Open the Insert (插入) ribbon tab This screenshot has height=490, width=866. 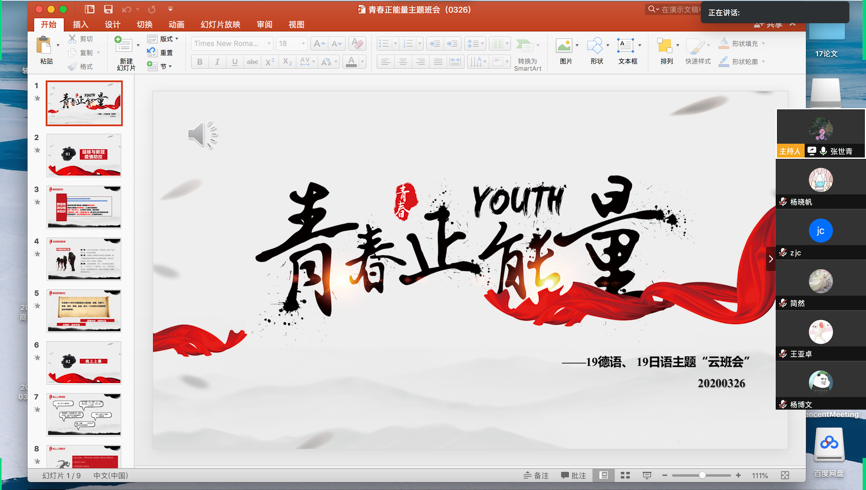(x=80, y=25)
